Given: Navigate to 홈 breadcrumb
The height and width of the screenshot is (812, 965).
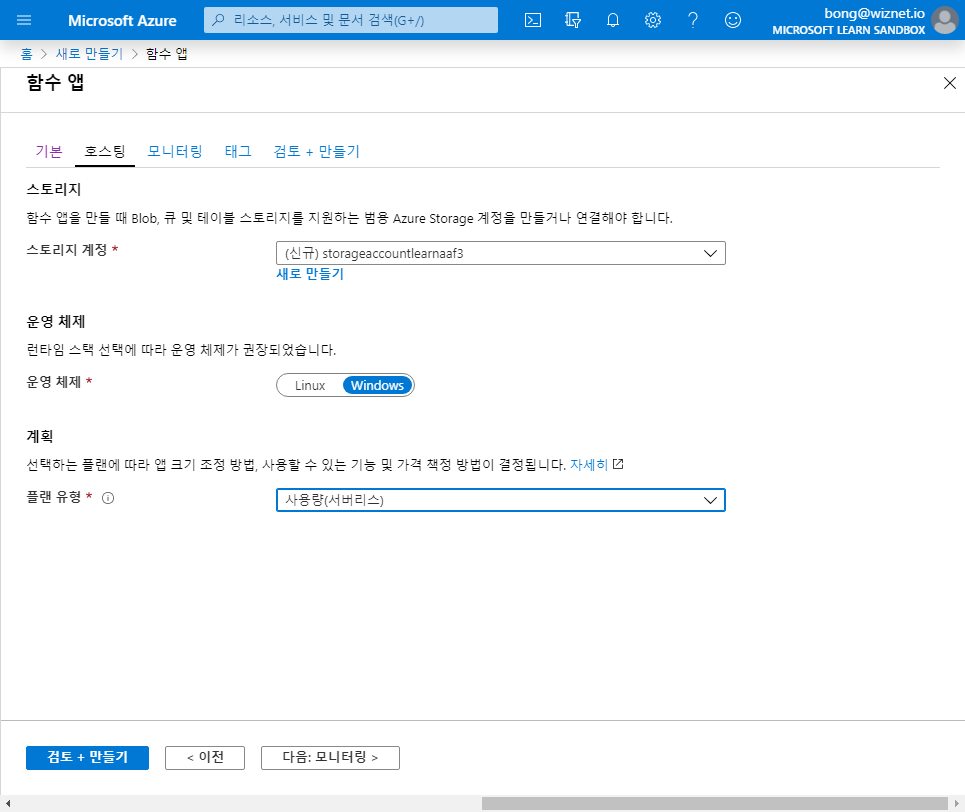Looking at the screenshot, I should pyautogui.click(x=26, y=54).
